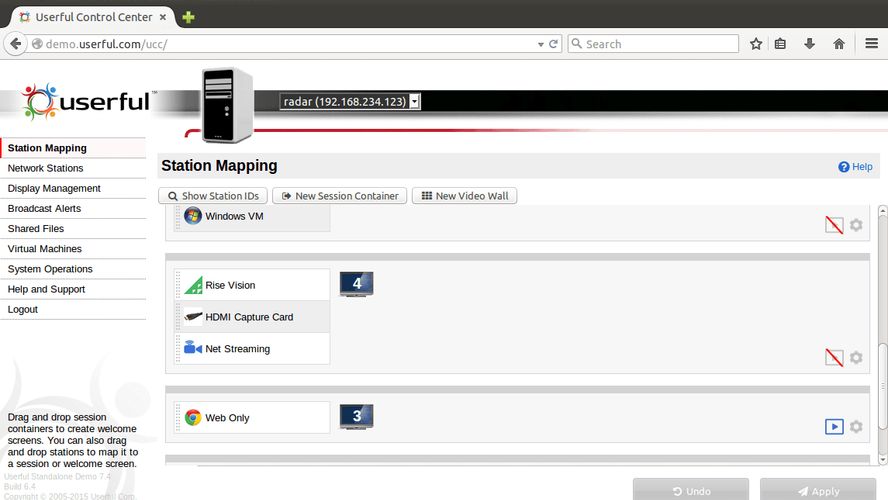
Task: Open the browser hamburger menu
Action: tap(872, 43)
